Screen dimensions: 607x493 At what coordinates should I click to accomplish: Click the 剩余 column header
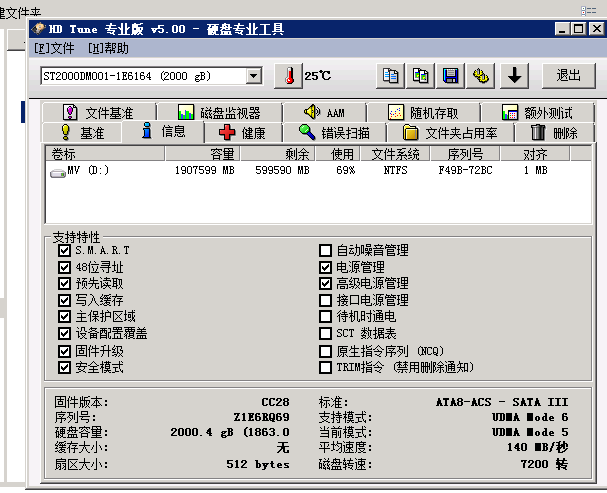(x=278, y=154)
